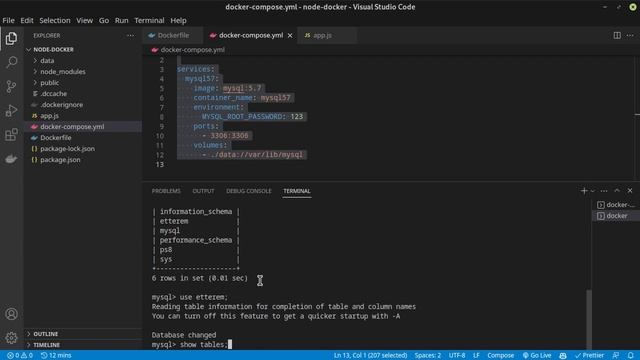The image size is (640, 360).
Task: Maximize the terminal panel size
Action: (617, 191)
